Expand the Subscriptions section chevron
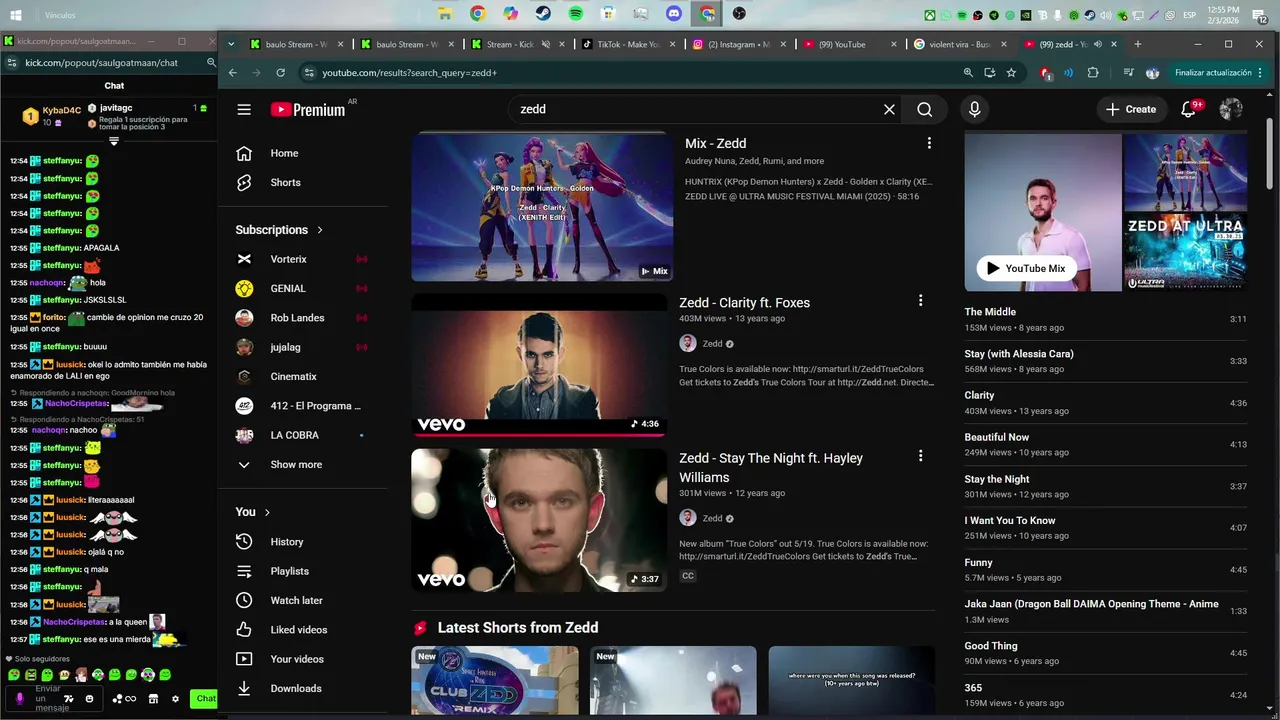Viewport: 1280px width, 720px height. (x=320, y=230)
